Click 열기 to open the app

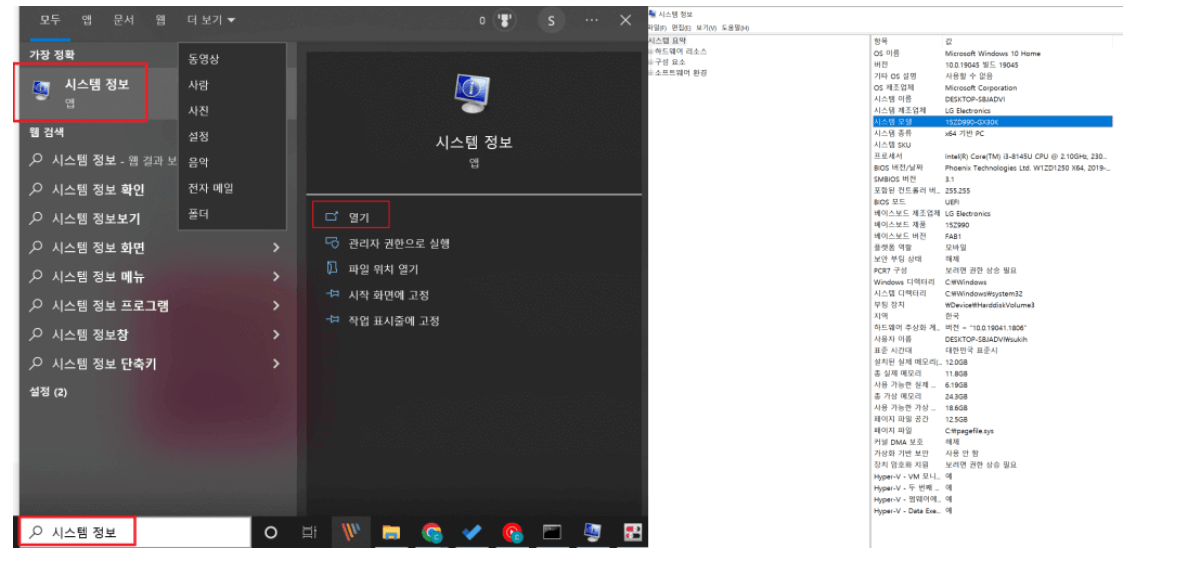pos(351,216)
